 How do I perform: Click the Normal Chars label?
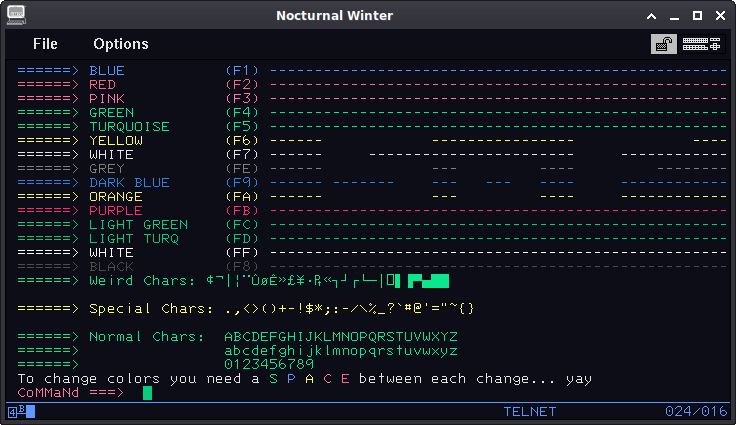coord(147,337)
